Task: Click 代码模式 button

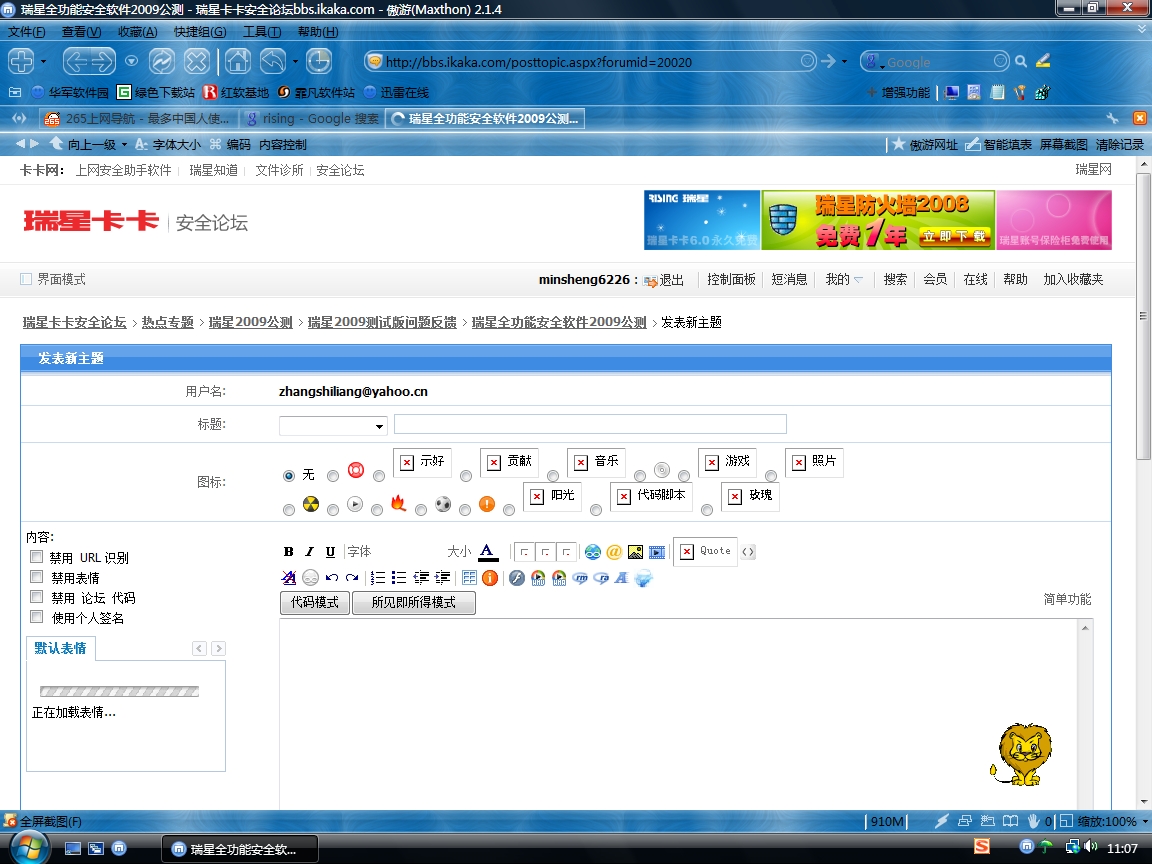Action: tap(314, 602)
